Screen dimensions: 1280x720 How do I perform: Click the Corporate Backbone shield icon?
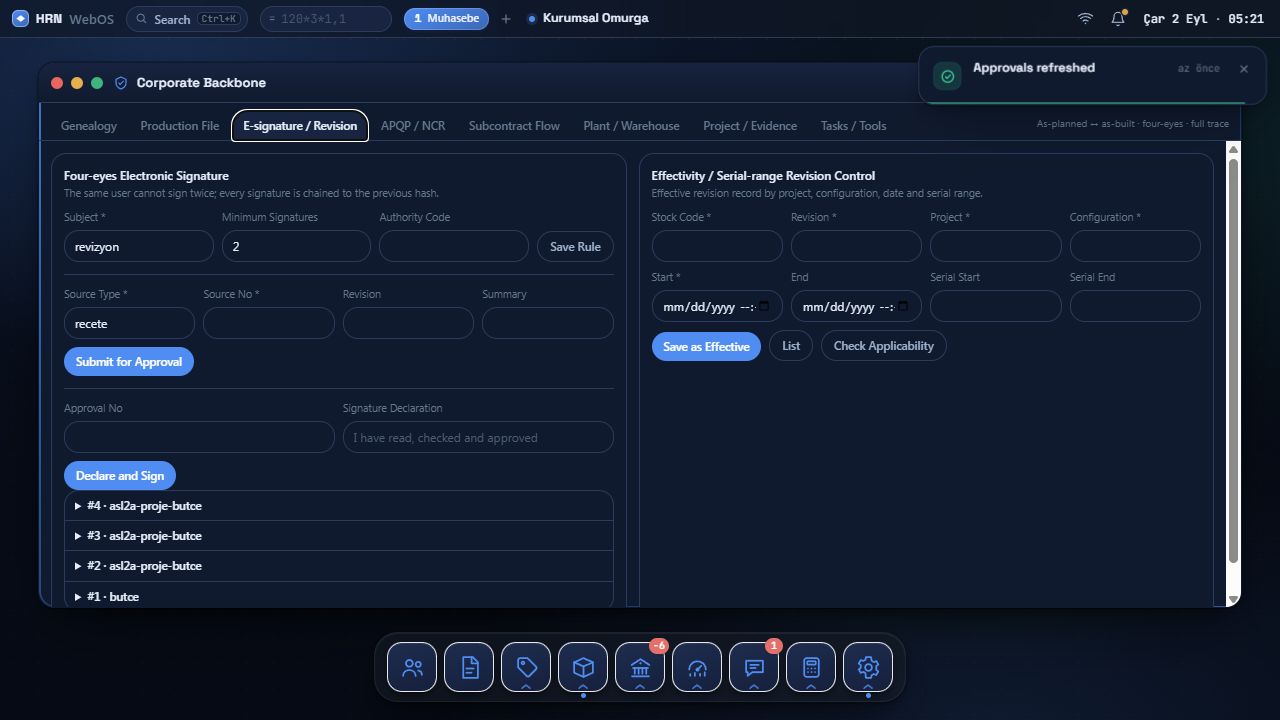point(121,83)
